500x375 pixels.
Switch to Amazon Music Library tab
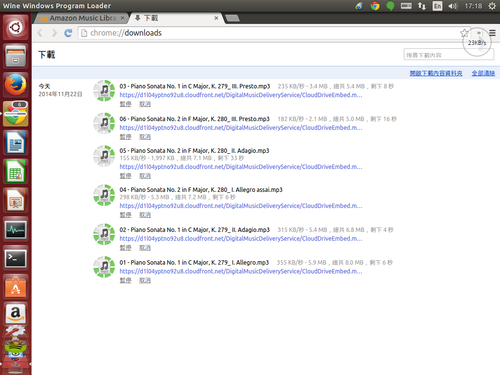(79, 18)
